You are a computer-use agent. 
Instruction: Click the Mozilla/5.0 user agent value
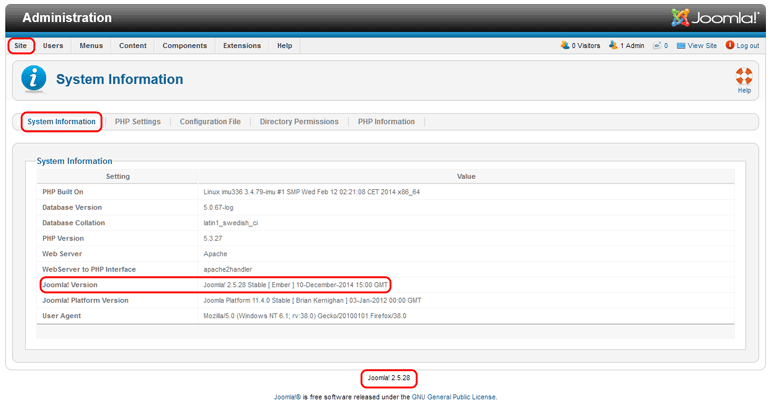click(305, 316)
